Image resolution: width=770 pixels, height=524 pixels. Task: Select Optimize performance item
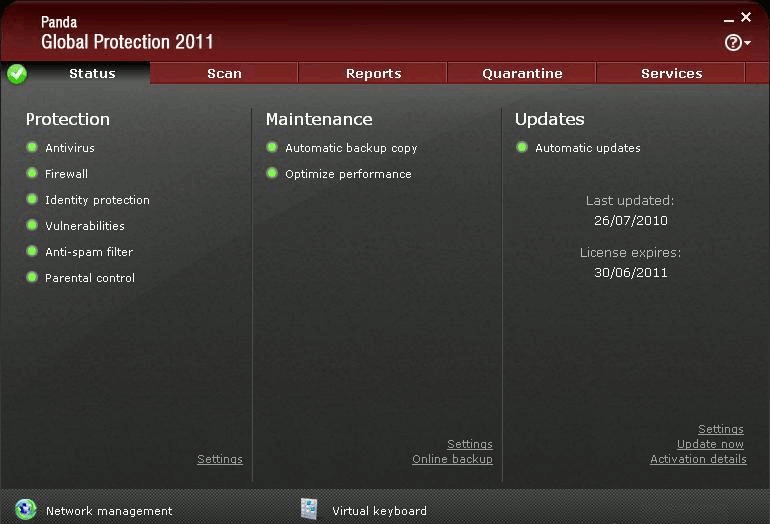point(348,174)
